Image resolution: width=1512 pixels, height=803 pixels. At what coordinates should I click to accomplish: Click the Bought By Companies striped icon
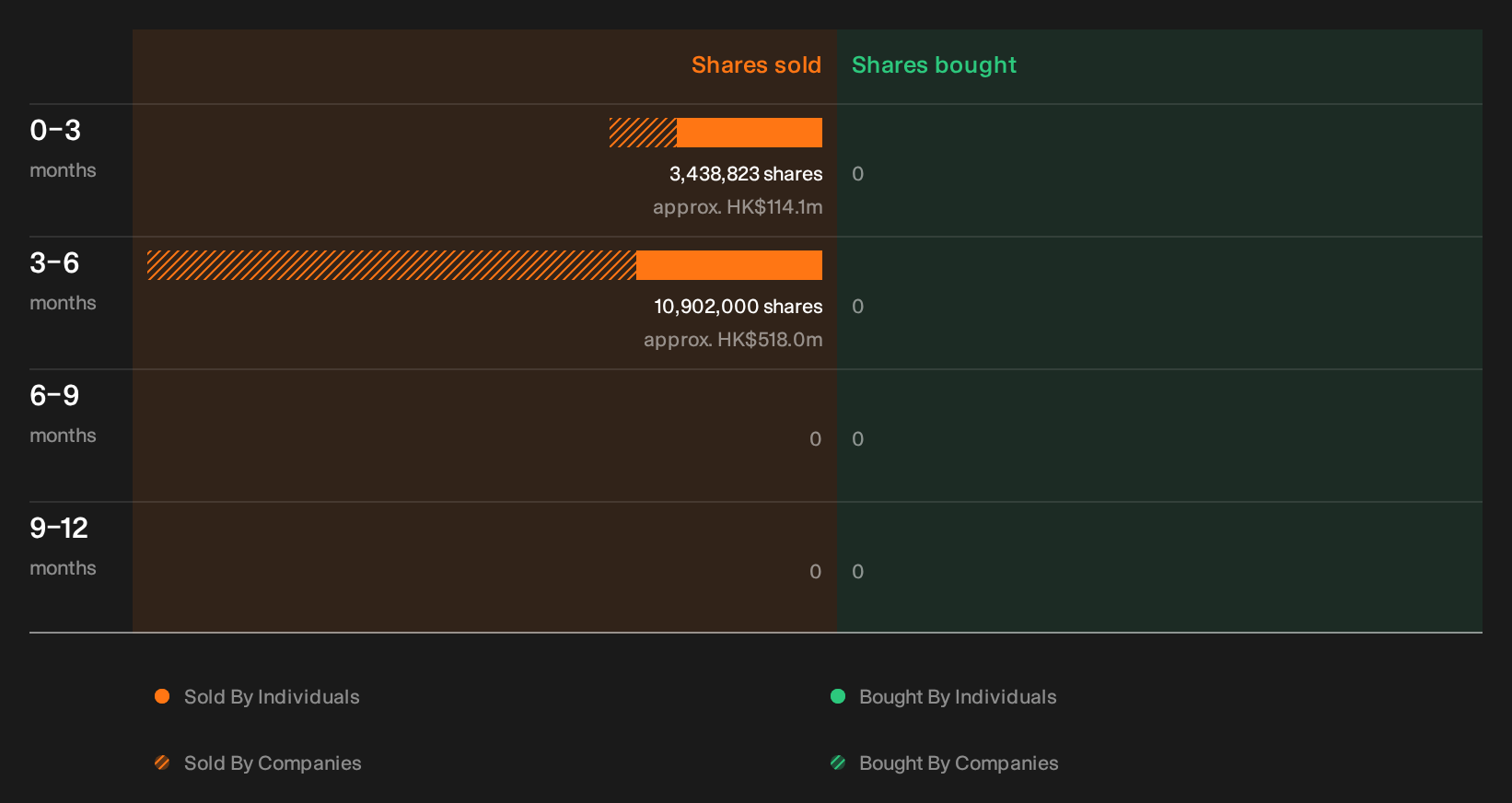click(x=838, y=762)
